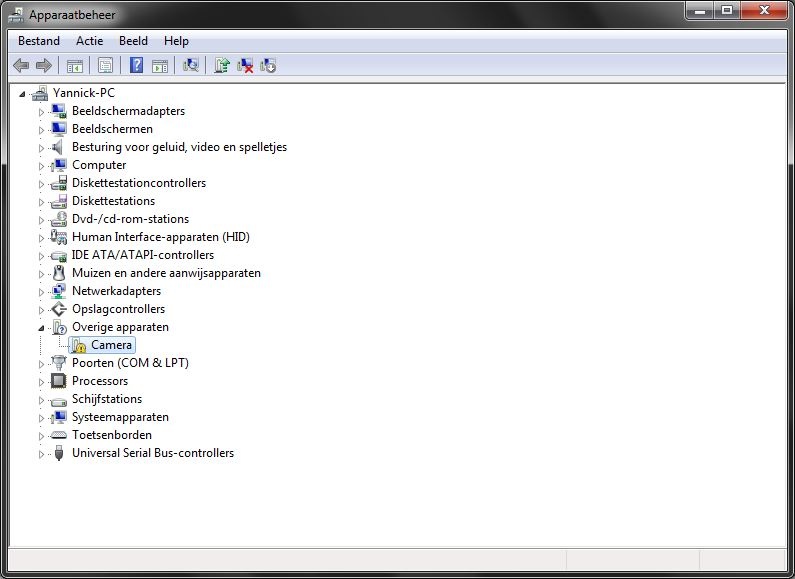
Task: Expand the IDE ATA/ATAPI-controllers arrow
Action: point(41,256)
